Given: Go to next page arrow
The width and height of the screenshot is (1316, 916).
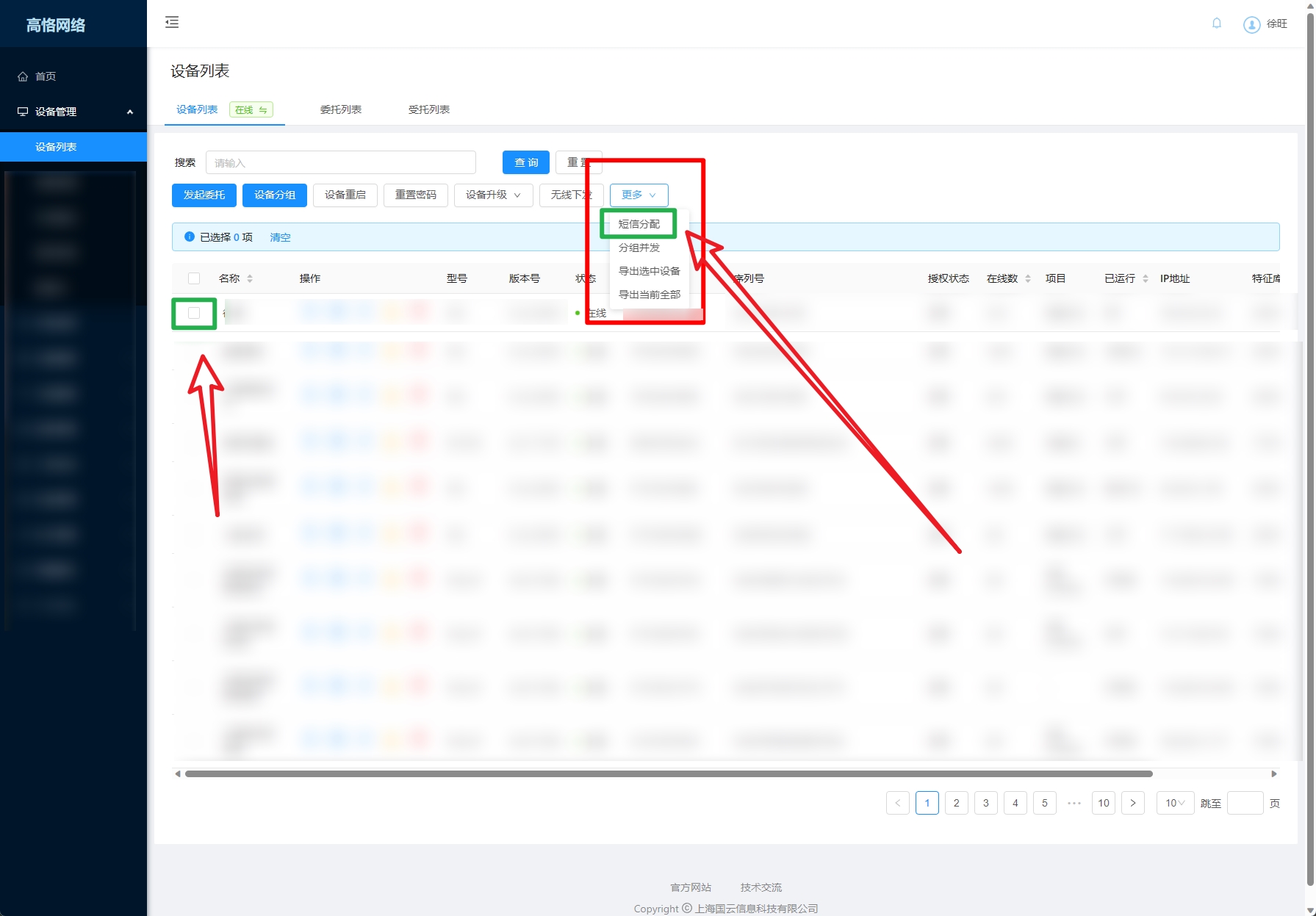Looking at the screenshot, I should pos(1132,803).
